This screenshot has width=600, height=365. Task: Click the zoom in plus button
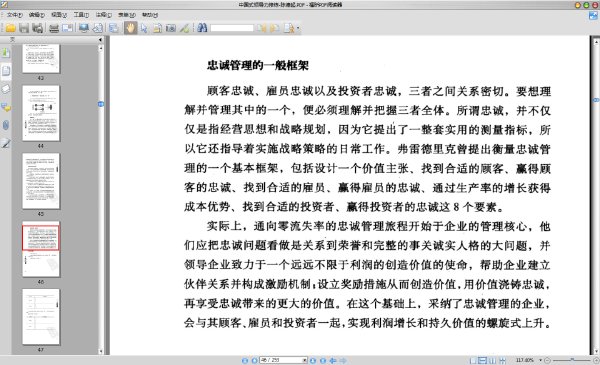[596, 360]
